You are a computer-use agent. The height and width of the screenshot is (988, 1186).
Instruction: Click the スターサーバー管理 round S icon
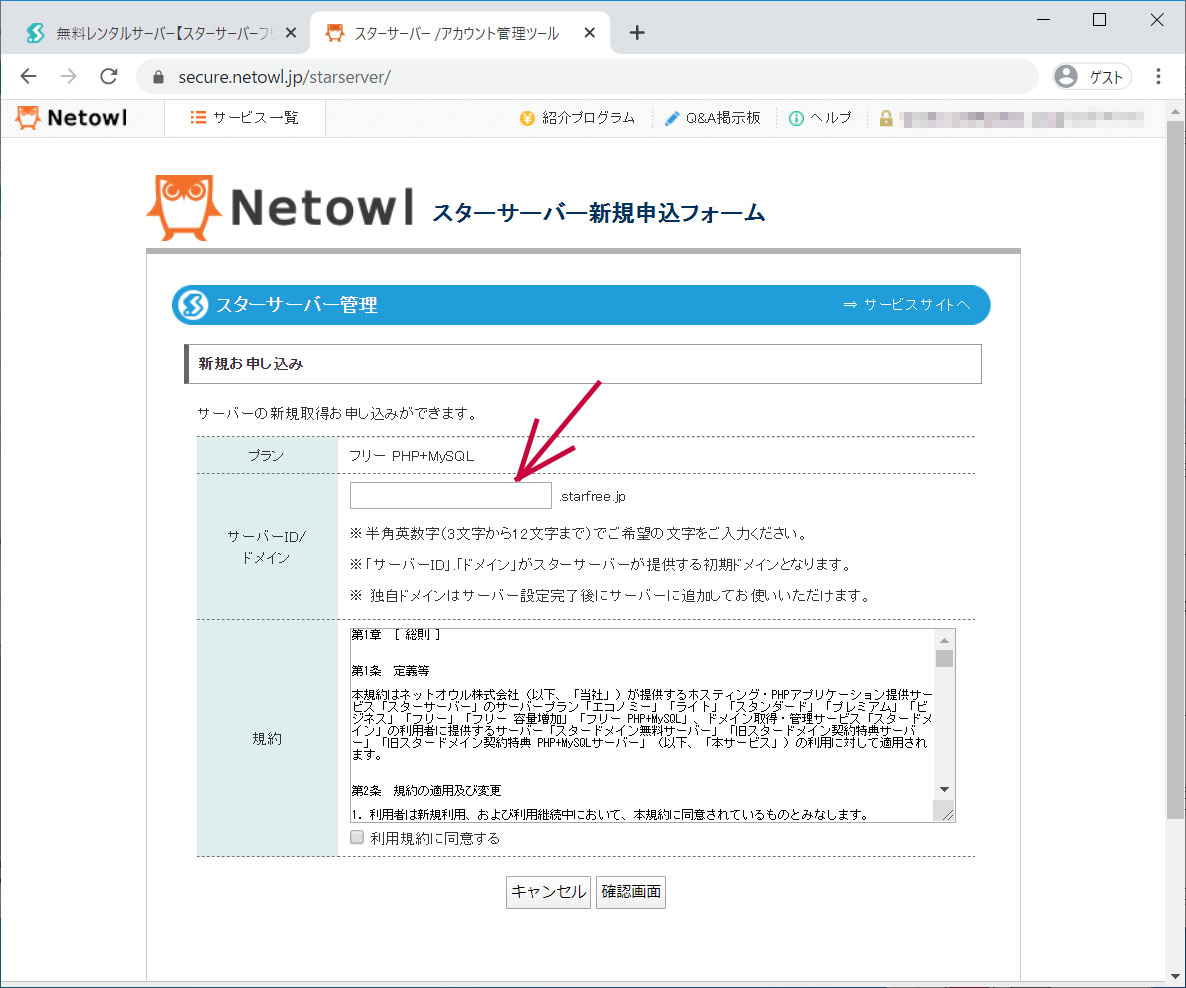192,305
